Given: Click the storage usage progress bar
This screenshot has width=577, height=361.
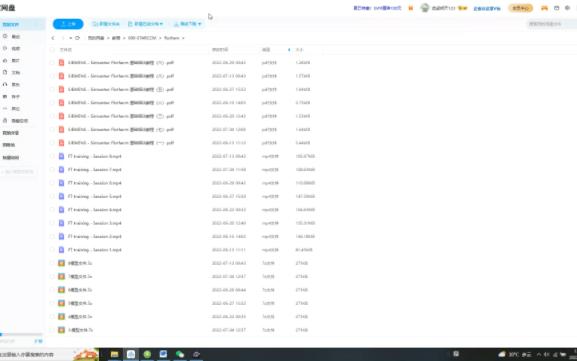Looking at the screenshot, I should [x=21, y=335].
